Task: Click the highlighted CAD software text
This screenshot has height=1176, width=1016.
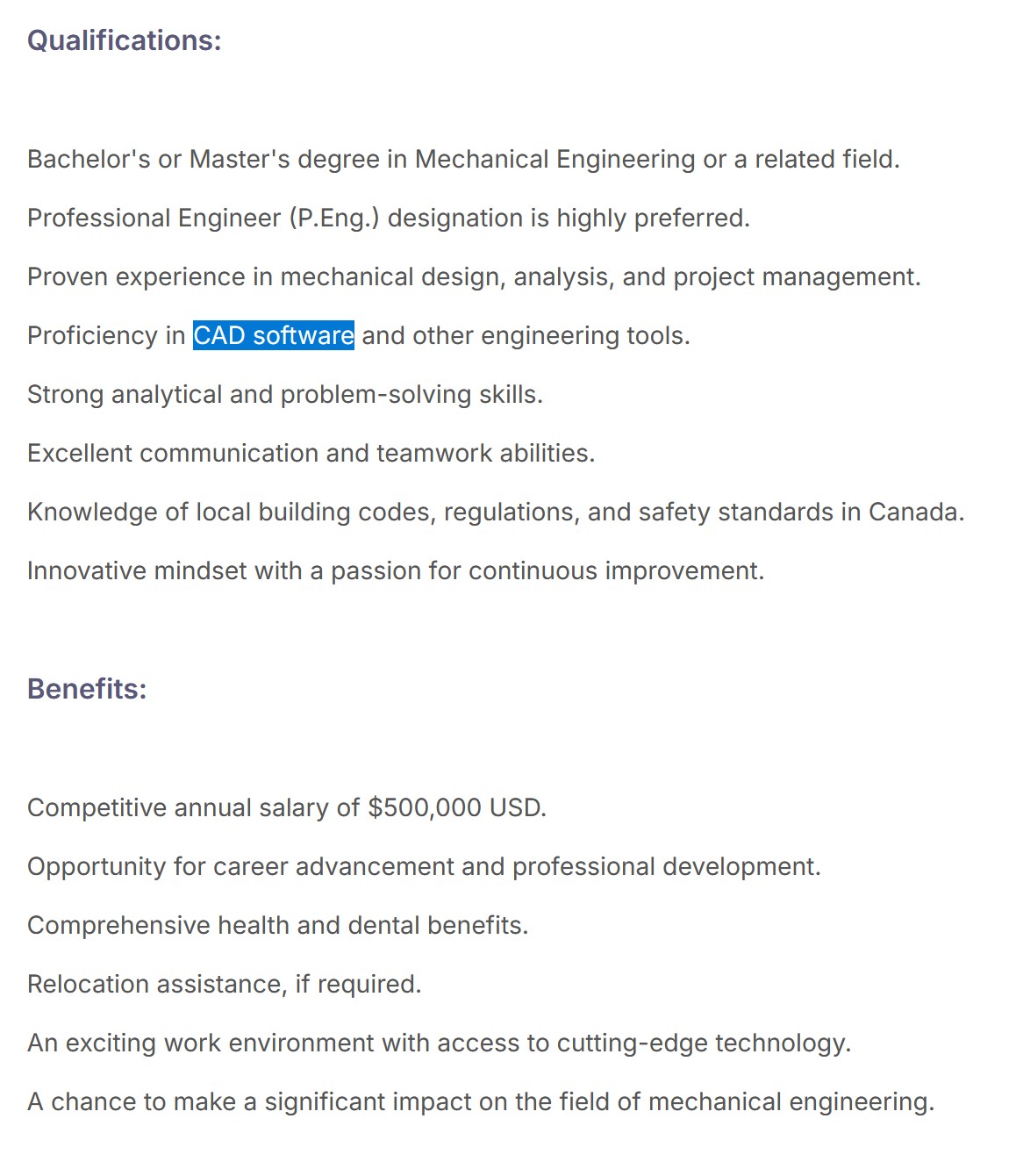Action: pos(274,335)
